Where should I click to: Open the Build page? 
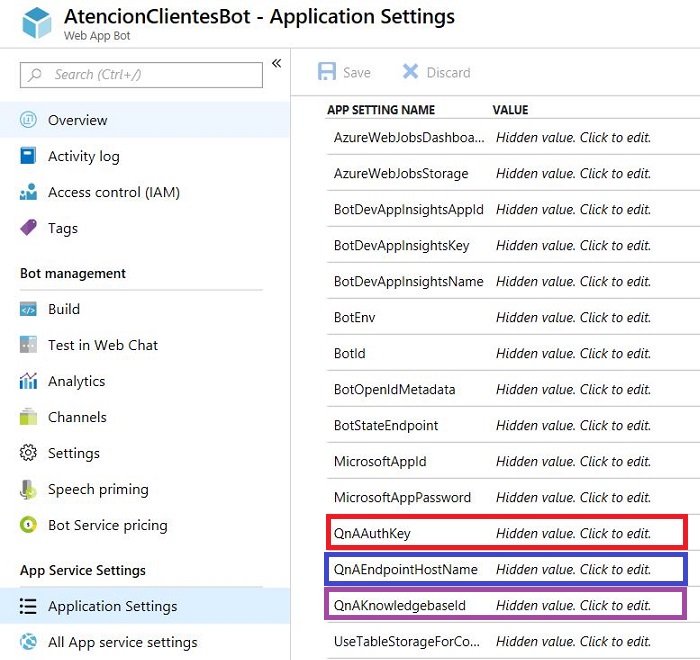click(145, 309)
